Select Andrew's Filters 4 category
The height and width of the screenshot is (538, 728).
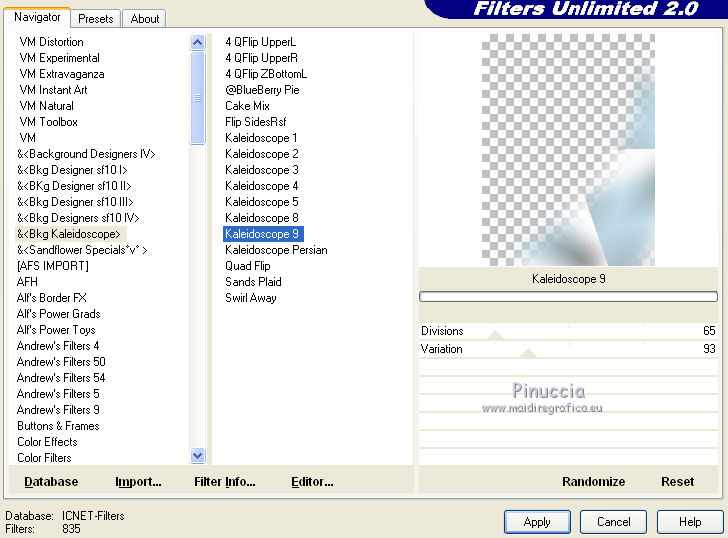coord(58,346)
